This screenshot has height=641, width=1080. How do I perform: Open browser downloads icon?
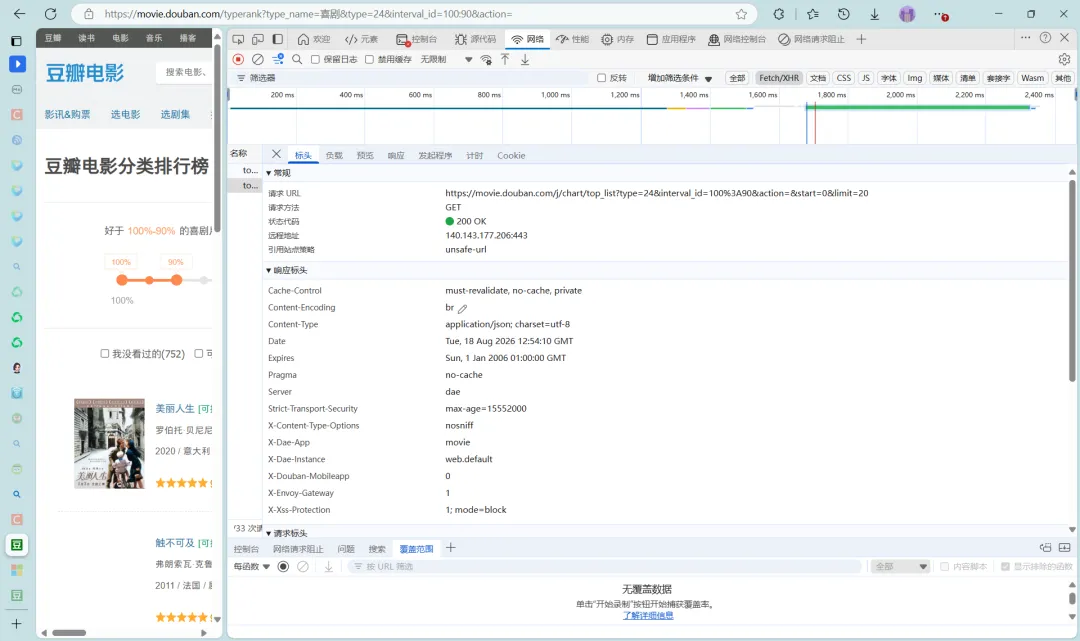pos(875,14)
